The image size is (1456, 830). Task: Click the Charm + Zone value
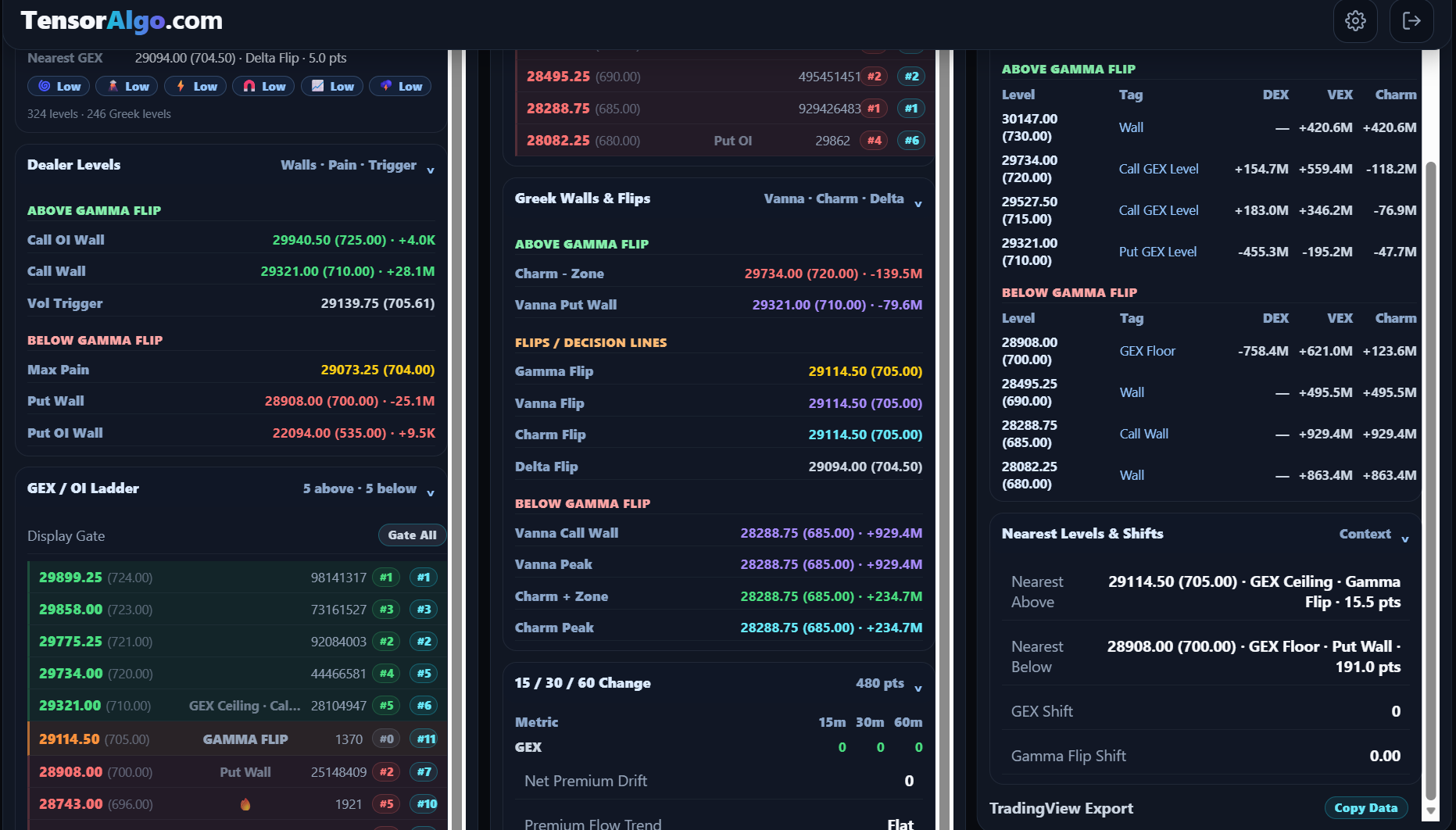click(832, 596)
